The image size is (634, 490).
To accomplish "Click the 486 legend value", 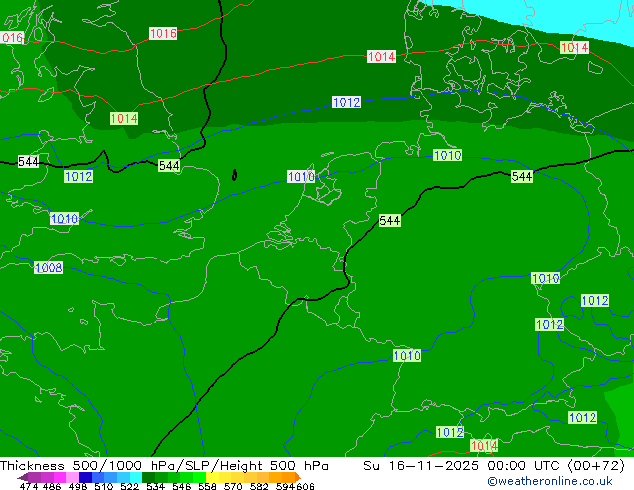I will pos(52,486).
